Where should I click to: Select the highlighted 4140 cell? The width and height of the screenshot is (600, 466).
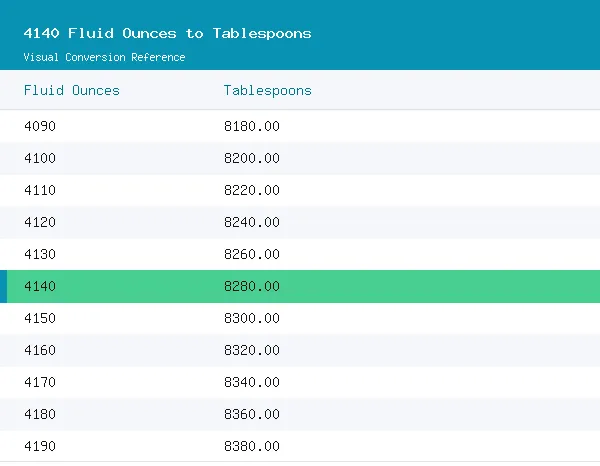pos(40,286)
